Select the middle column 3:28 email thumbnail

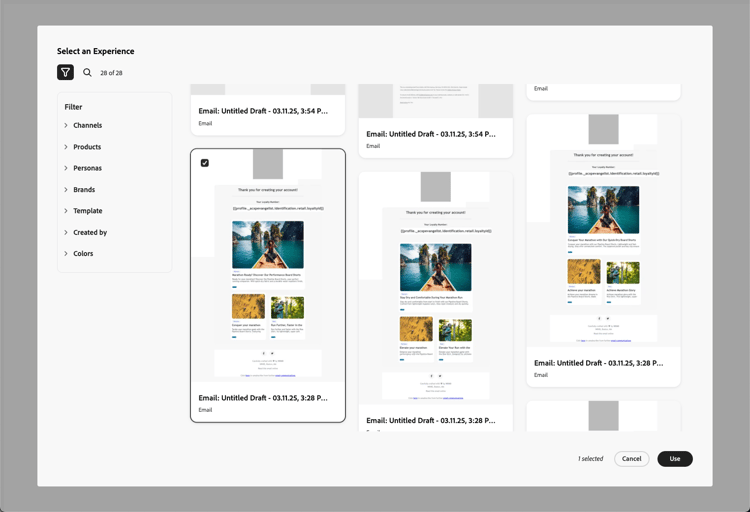[x=435, y=288]
